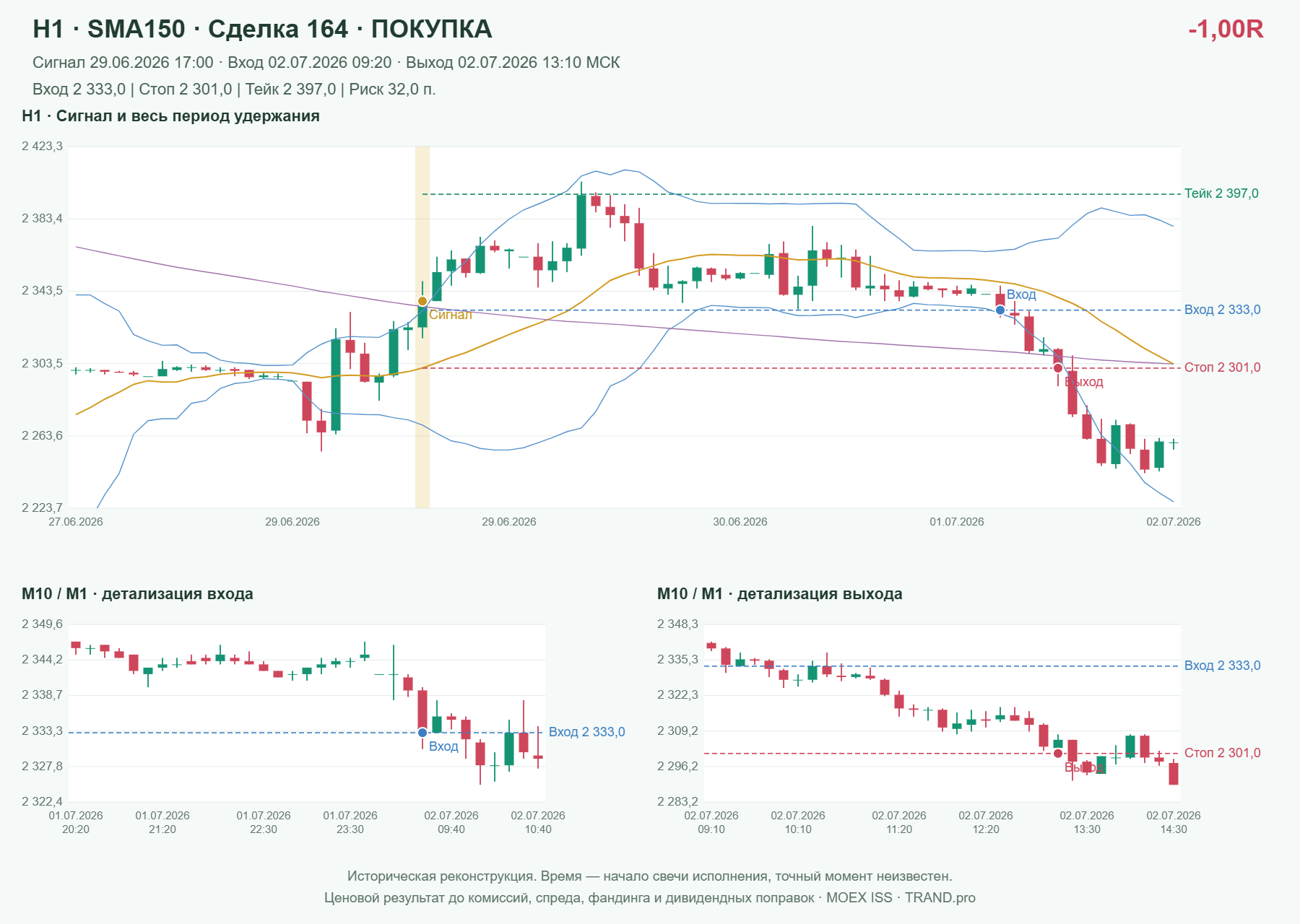Viewport: 1300px width, 924px height.
Task: Click the entry chart time label 10:40
Action: tap(538, 829)
